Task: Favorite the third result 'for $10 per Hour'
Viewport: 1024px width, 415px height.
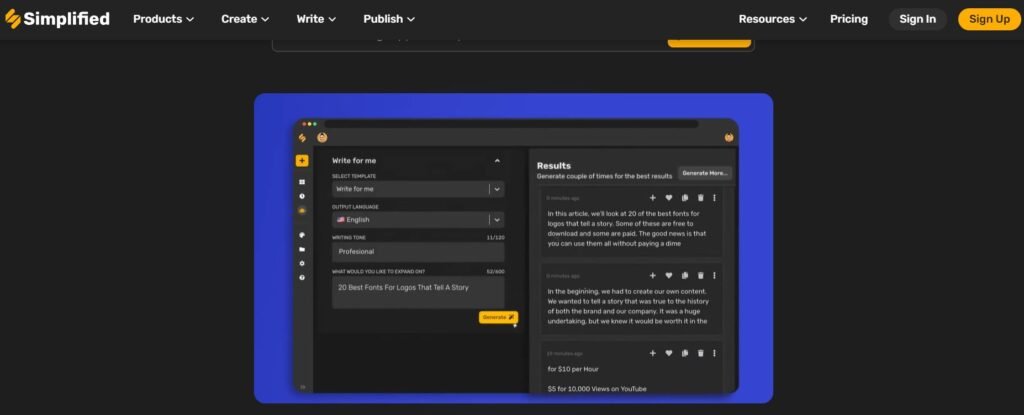Action: click(x=669, y=353)
